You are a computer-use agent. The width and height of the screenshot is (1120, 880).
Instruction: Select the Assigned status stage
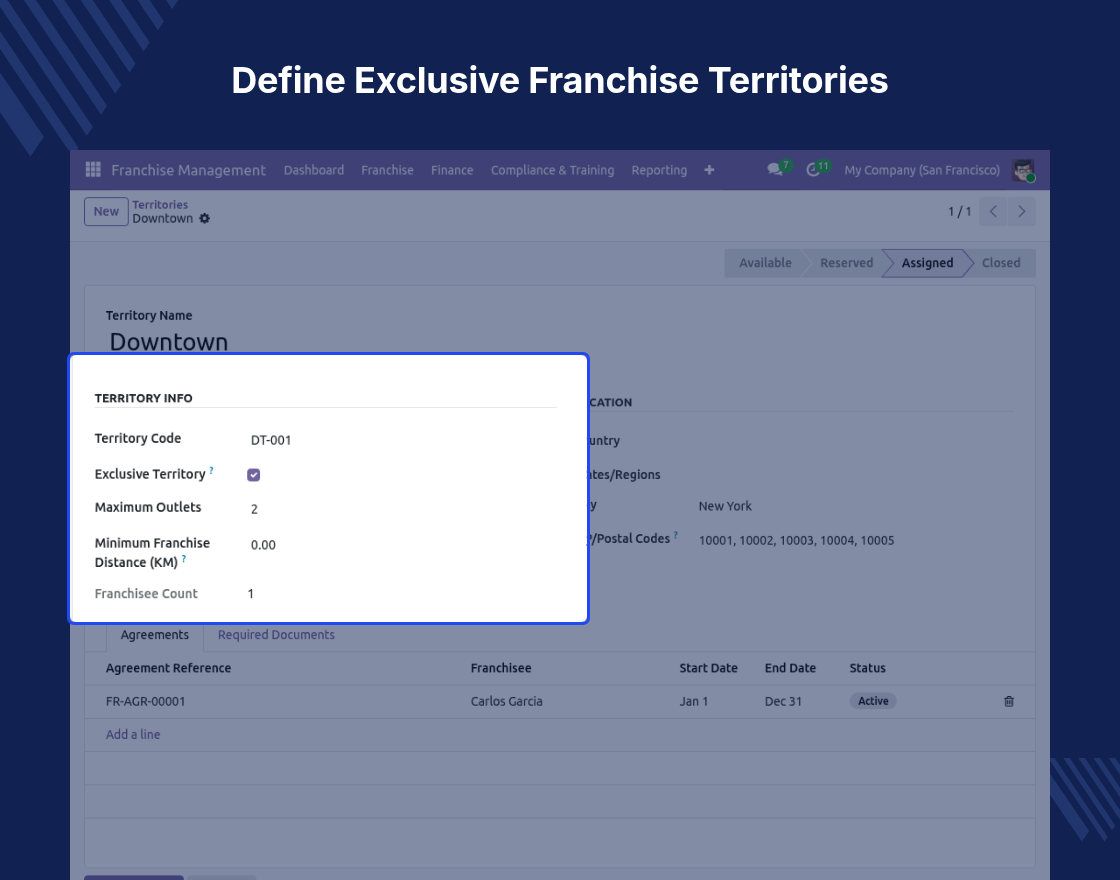(x=927, y=263)
